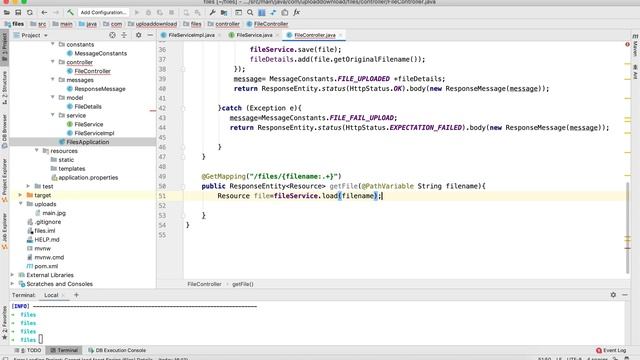Click the Locate/scroll from source target icon
Screen dimensions: 640x360
[x=112, y=36]
